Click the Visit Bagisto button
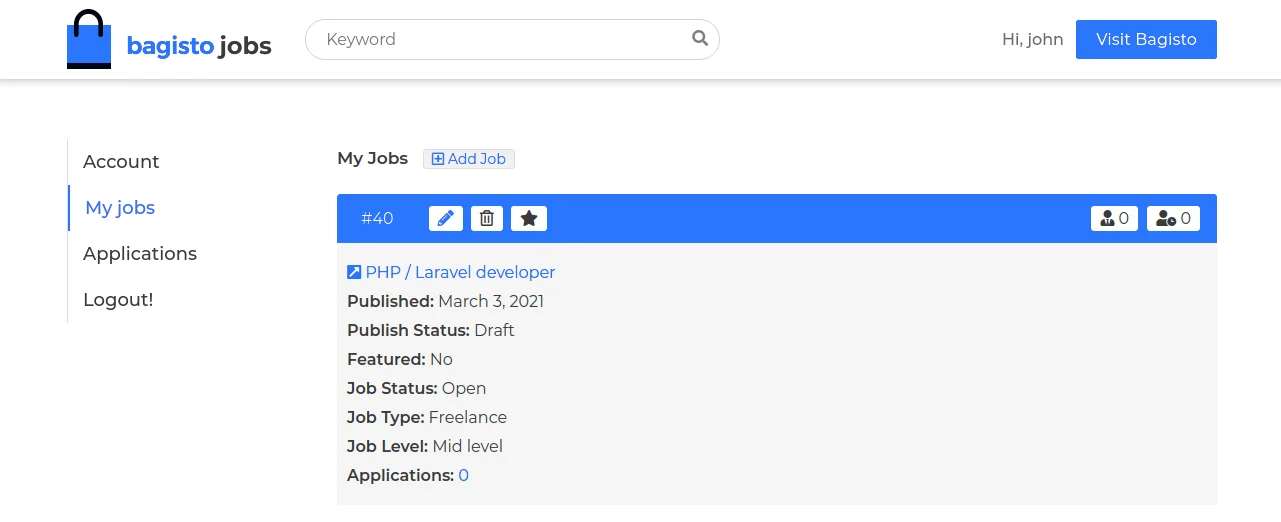Screen dimensions: 1281x522 tap(1146, 39)
